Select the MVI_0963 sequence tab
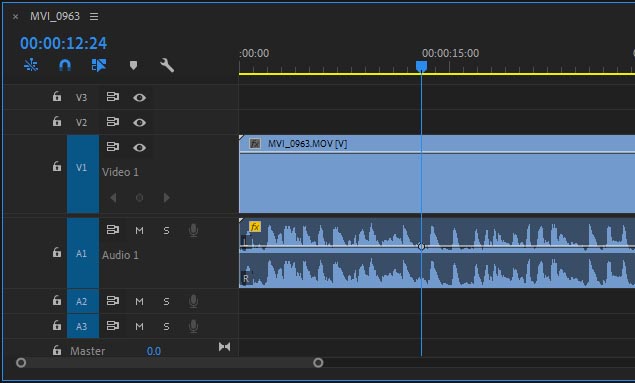 pos(55,16)
